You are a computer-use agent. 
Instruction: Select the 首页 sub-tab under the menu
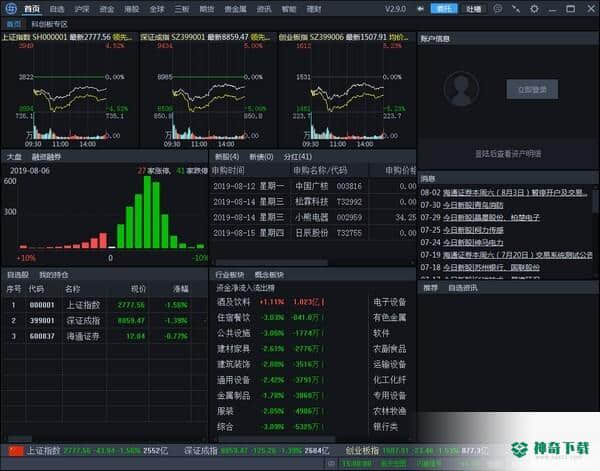click(x=14, y=24)
